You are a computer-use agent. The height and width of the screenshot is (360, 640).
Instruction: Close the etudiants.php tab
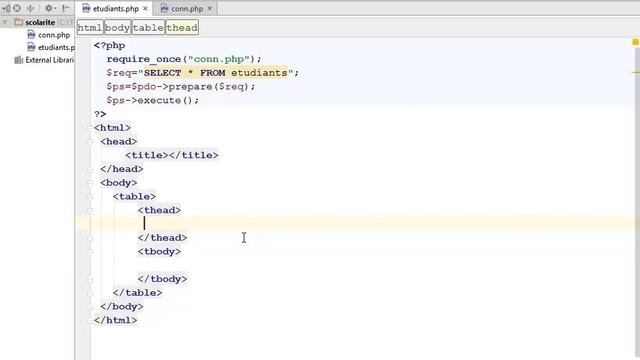tap(145, 9)
